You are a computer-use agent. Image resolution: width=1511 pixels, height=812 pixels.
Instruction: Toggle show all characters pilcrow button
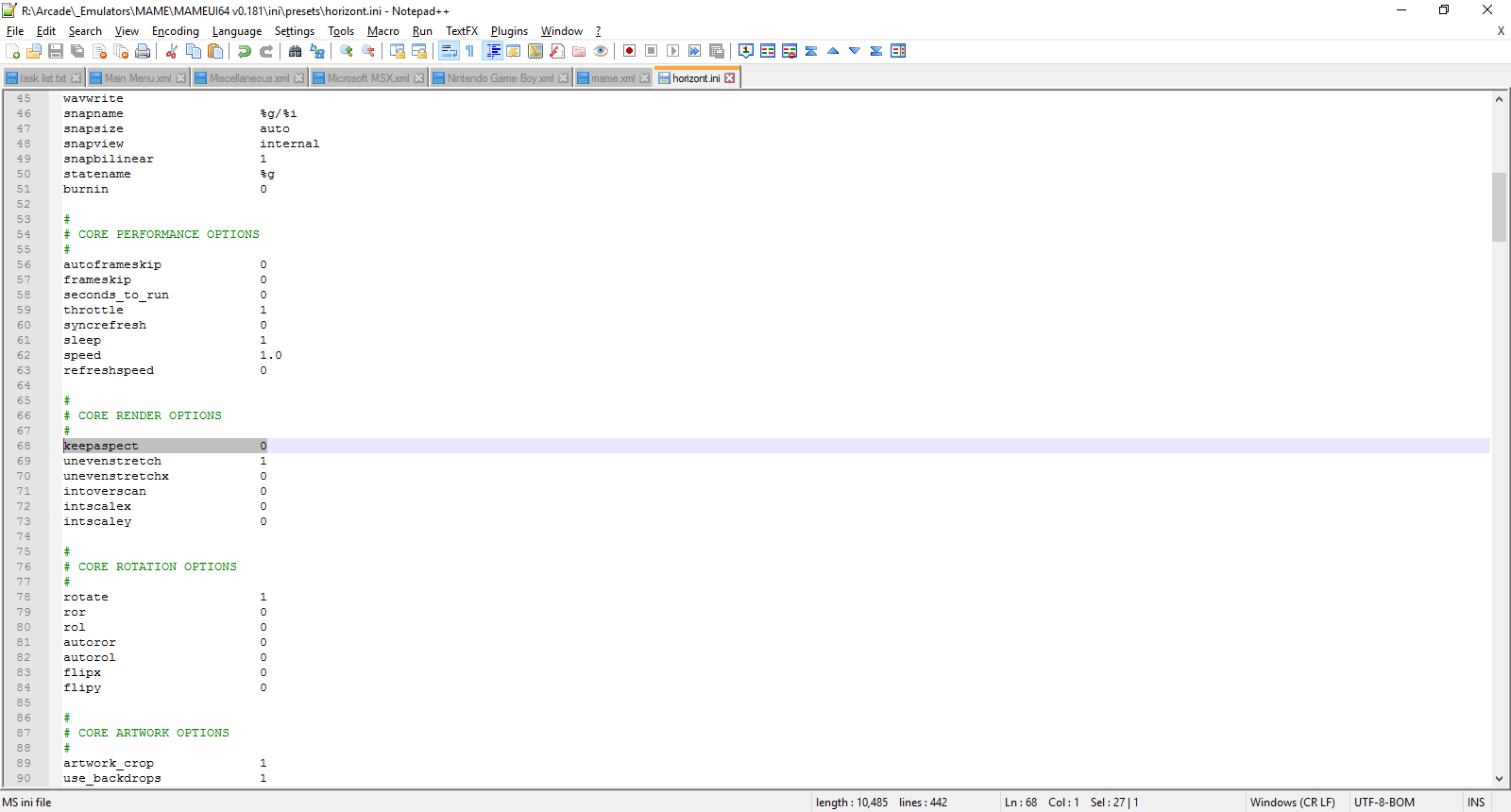tap(469, 51)
